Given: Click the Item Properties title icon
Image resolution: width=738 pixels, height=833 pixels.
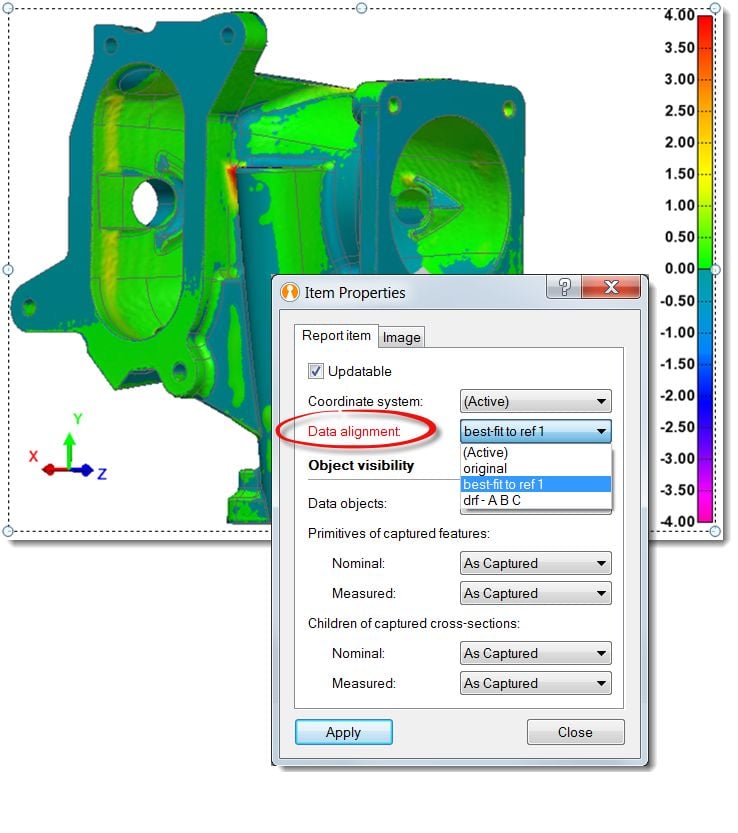Looking at the screenshot, I should (x=290, y=292).
